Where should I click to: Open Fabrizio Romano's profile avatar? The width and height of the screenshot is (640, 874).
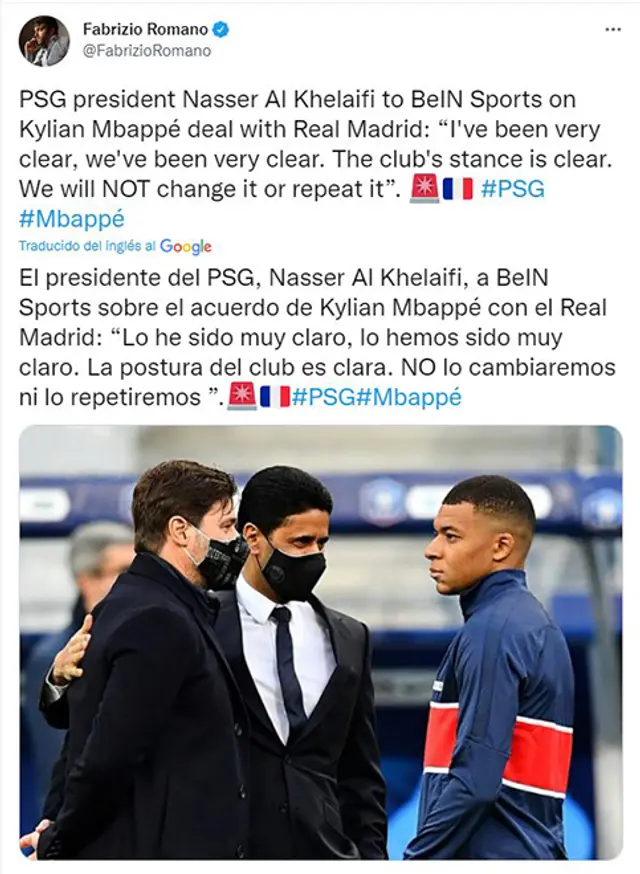44,41
